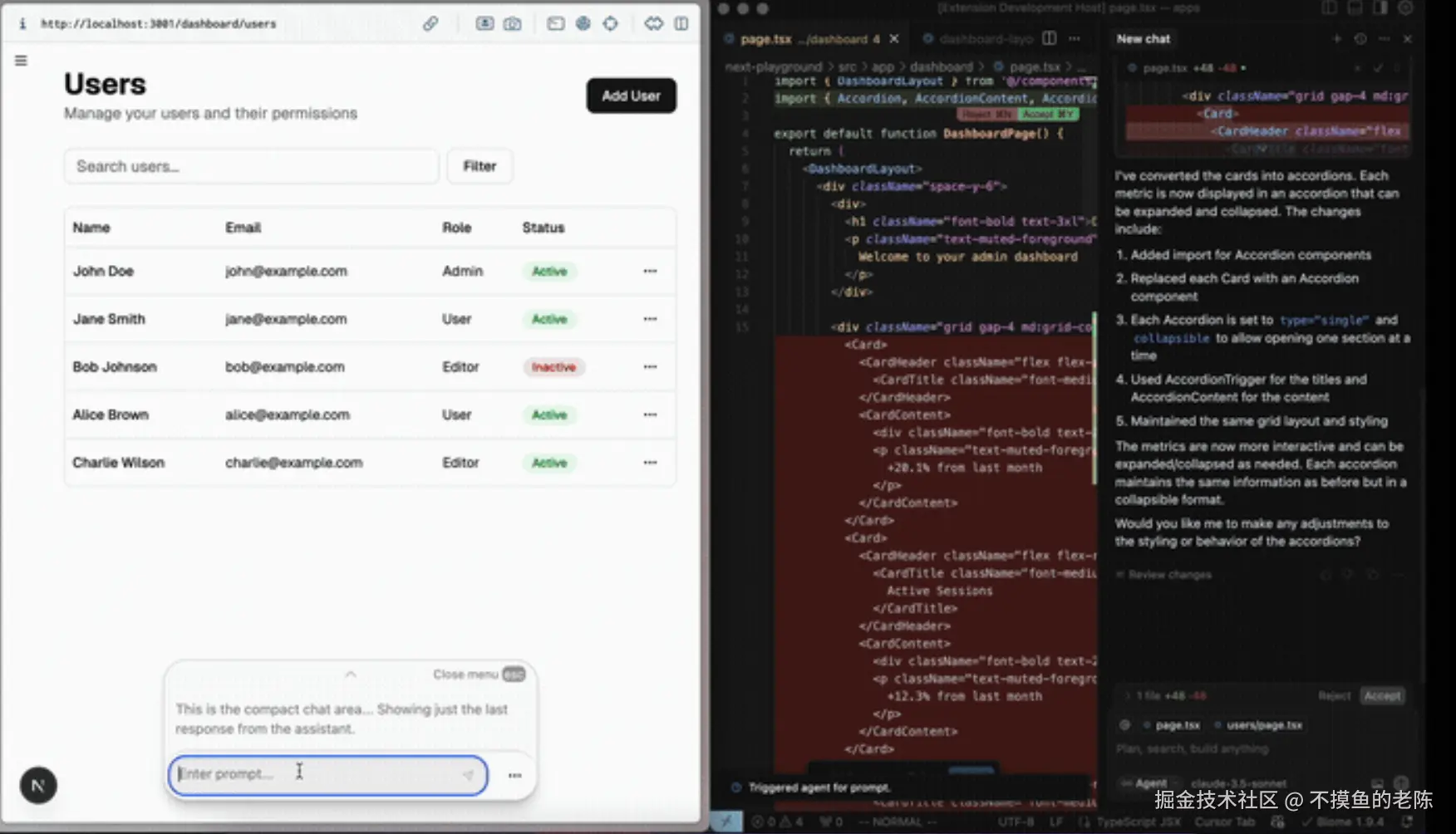This screenshot has height=834, width=1456.
Task: Open chat panel more options dots
Action: tap(1384, 38)
